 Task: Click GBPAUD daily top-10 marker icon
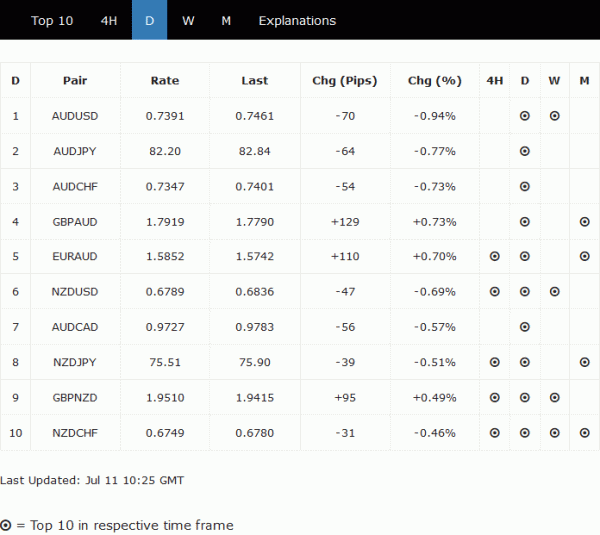(x=525, y=222)
